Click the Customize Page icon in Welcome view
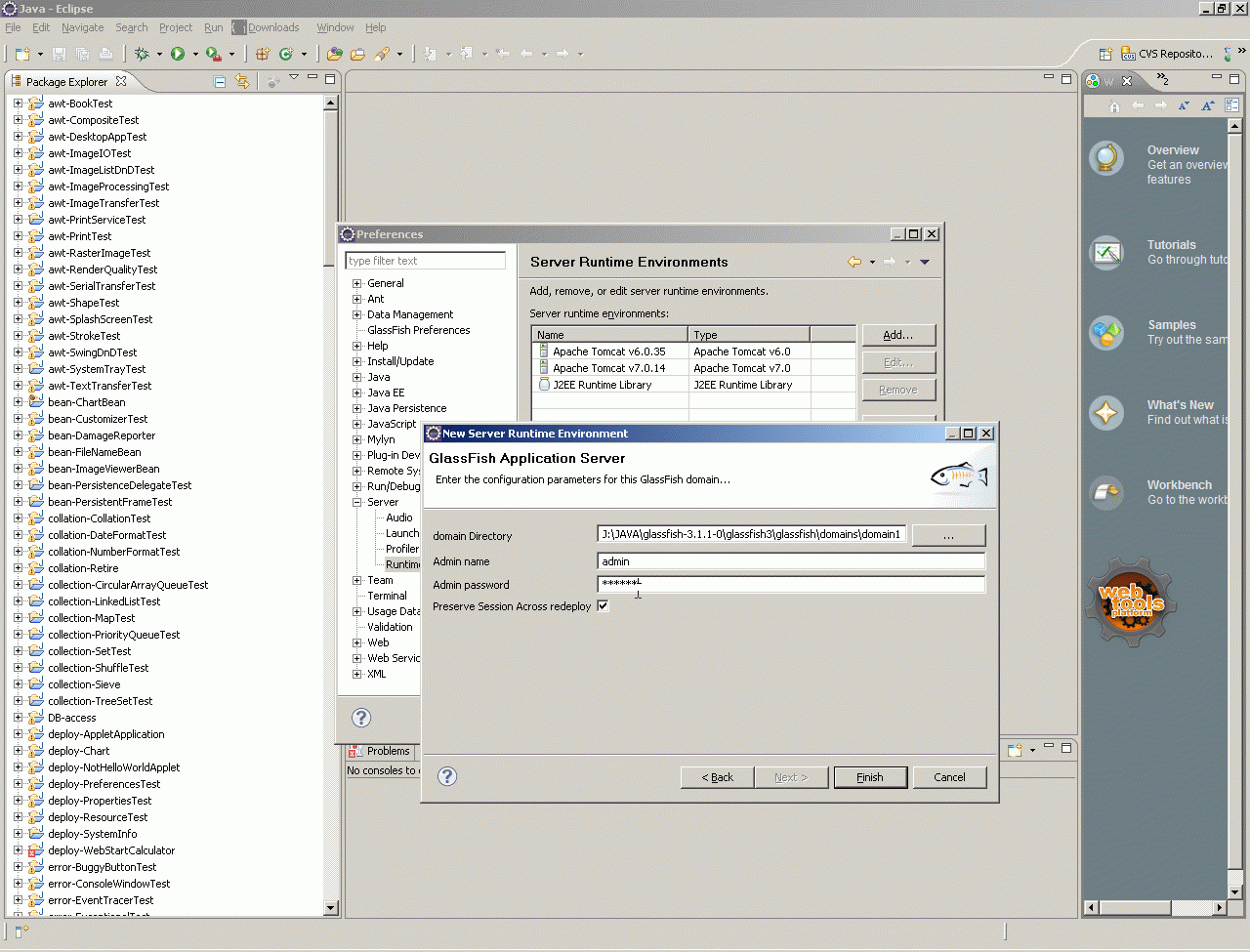The image size is (1250, 952). 1232,105
